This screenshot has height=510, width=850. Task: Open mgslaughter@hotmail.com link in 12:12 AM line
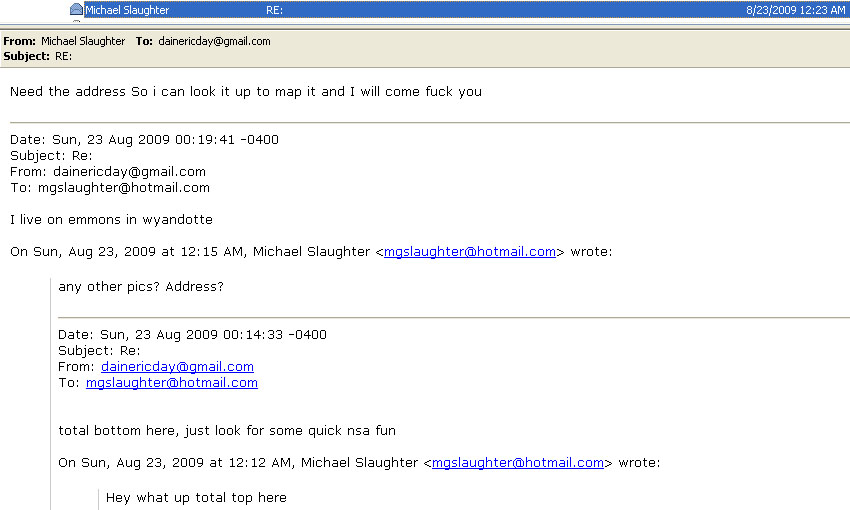pyautogui.click(x=518, y=463)
